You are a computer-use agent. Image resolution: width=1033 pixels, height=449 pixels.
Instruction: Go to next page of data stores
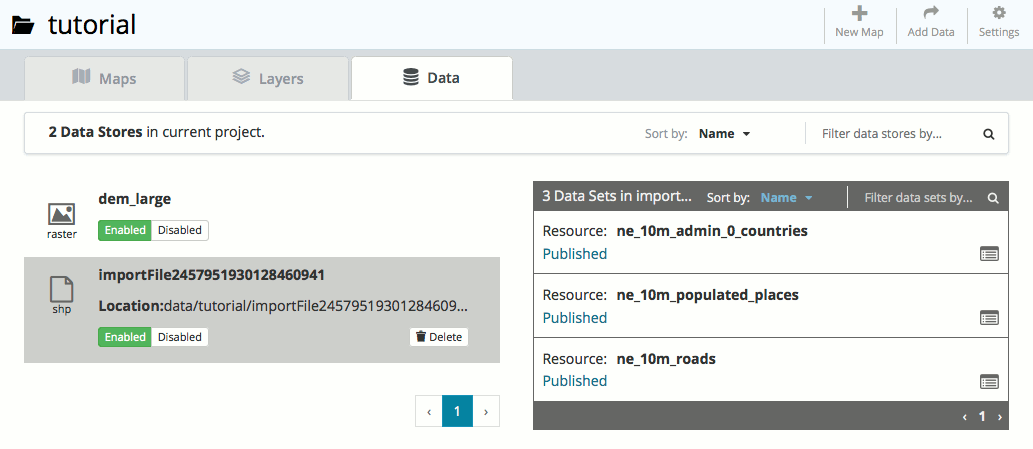click(x=486, y=411)
